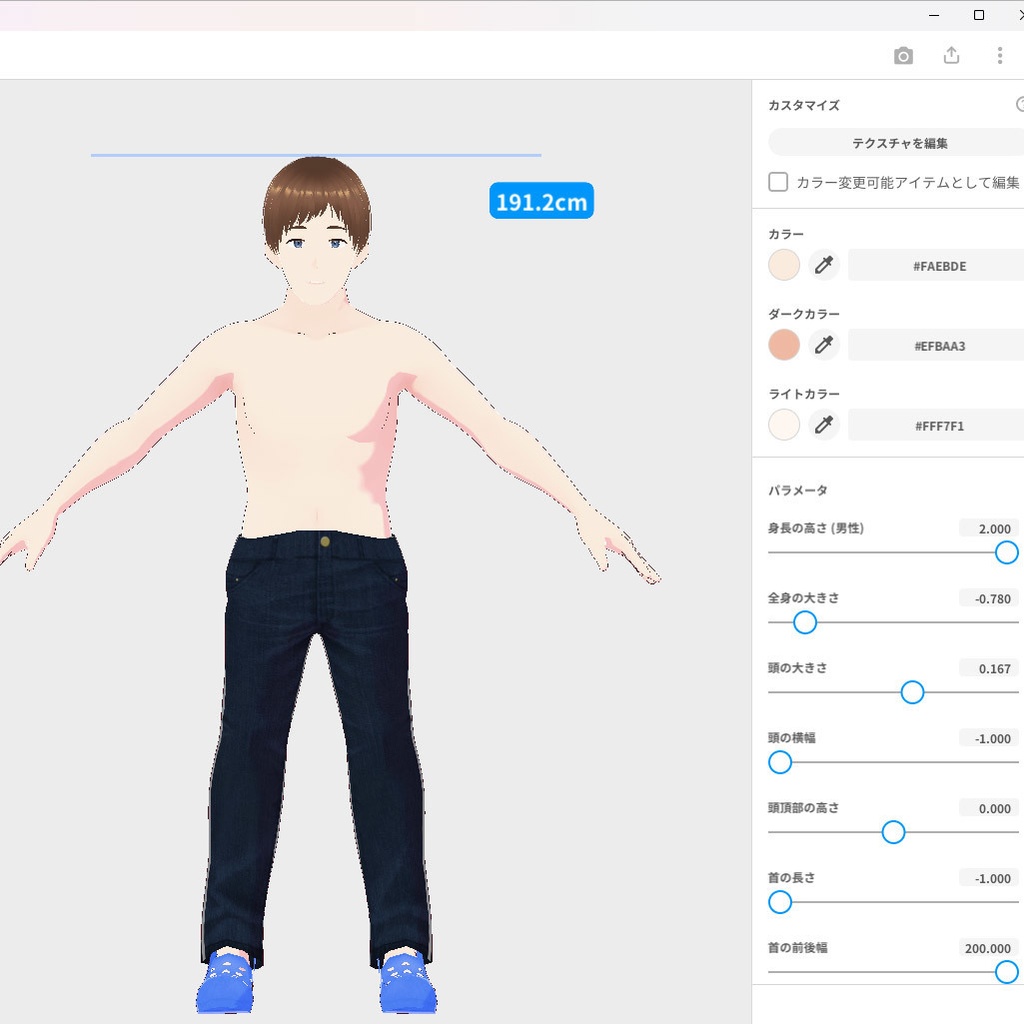1024x1024 pixels.
Task: Minimize the application window
Action: [x=934, y=15]
